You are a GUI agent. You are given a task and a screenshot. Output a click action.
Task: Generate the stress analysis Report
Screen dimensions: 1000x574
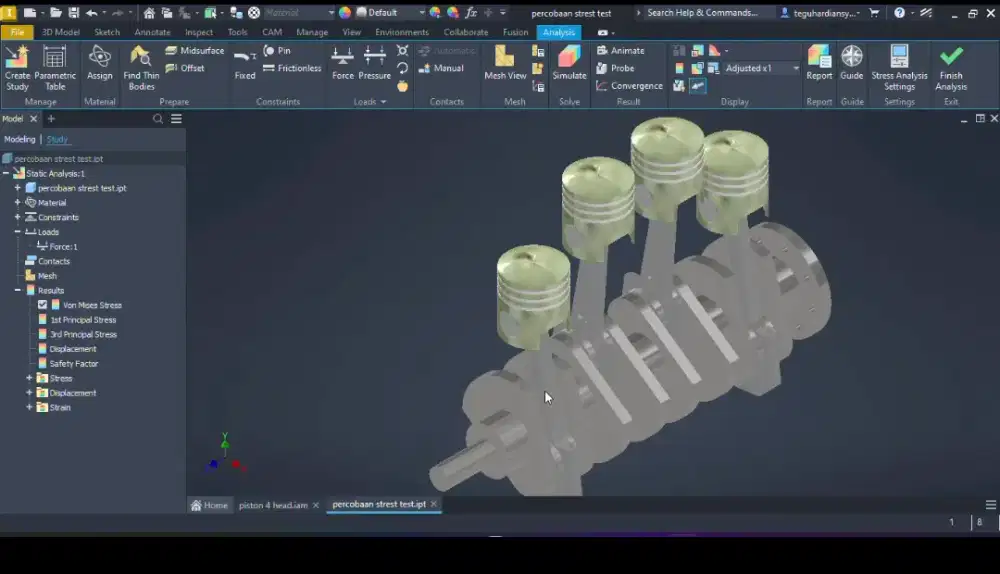[x=819, y=63]
